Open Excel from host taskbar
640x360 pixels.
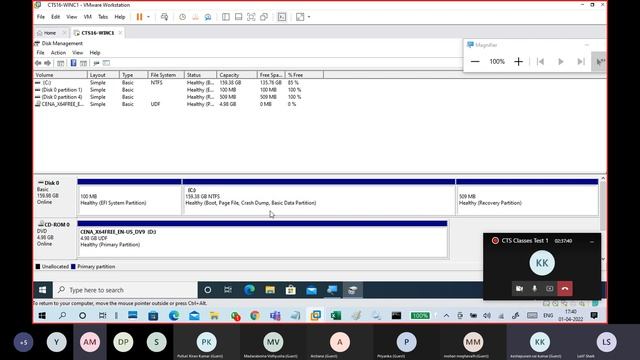336,316
